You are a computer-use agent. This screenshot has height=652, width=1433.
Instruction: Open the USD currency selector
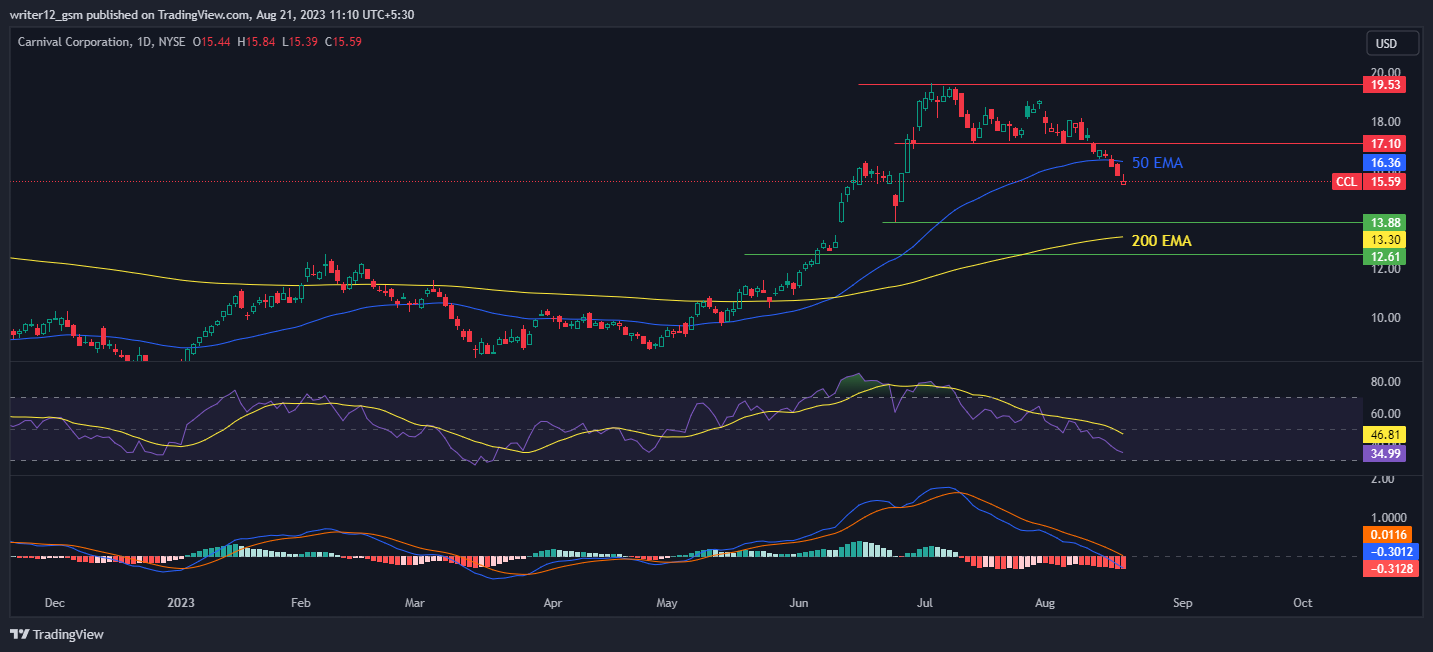click(1393, 44)
